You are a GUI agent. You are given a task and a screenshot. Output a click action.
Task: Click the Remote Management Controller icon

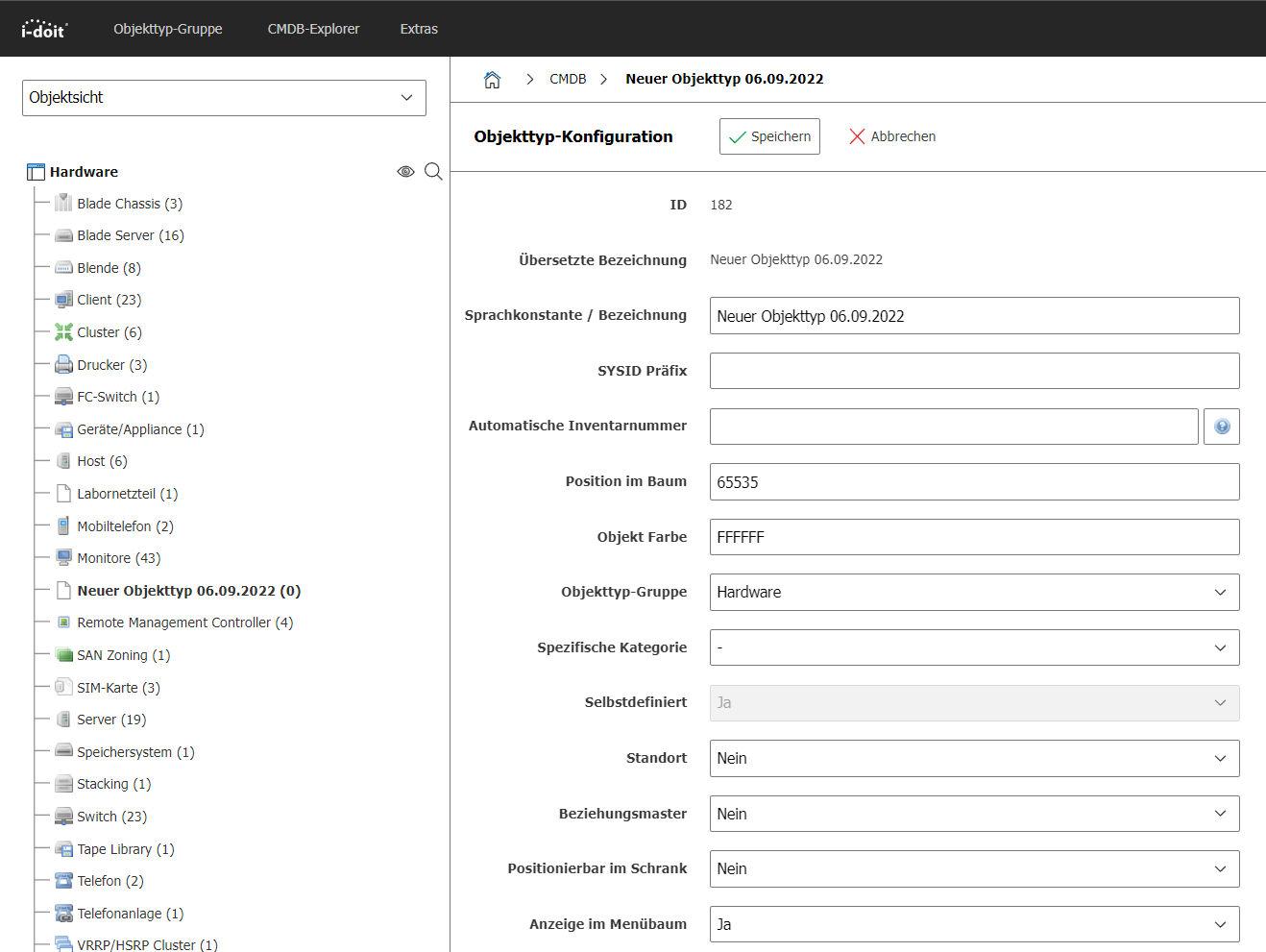63,622
